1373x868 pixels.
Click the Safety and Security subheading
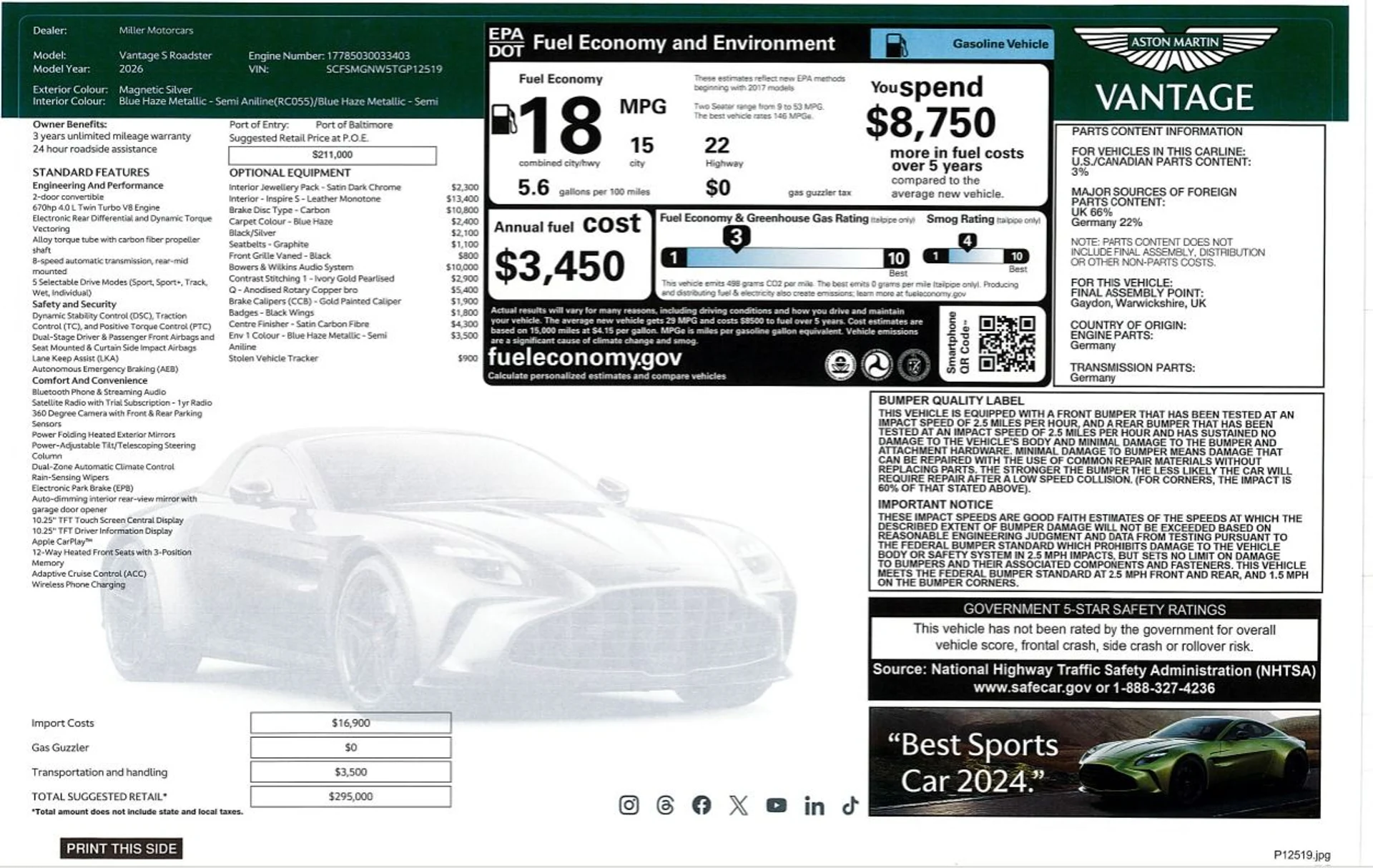point(74,305)
